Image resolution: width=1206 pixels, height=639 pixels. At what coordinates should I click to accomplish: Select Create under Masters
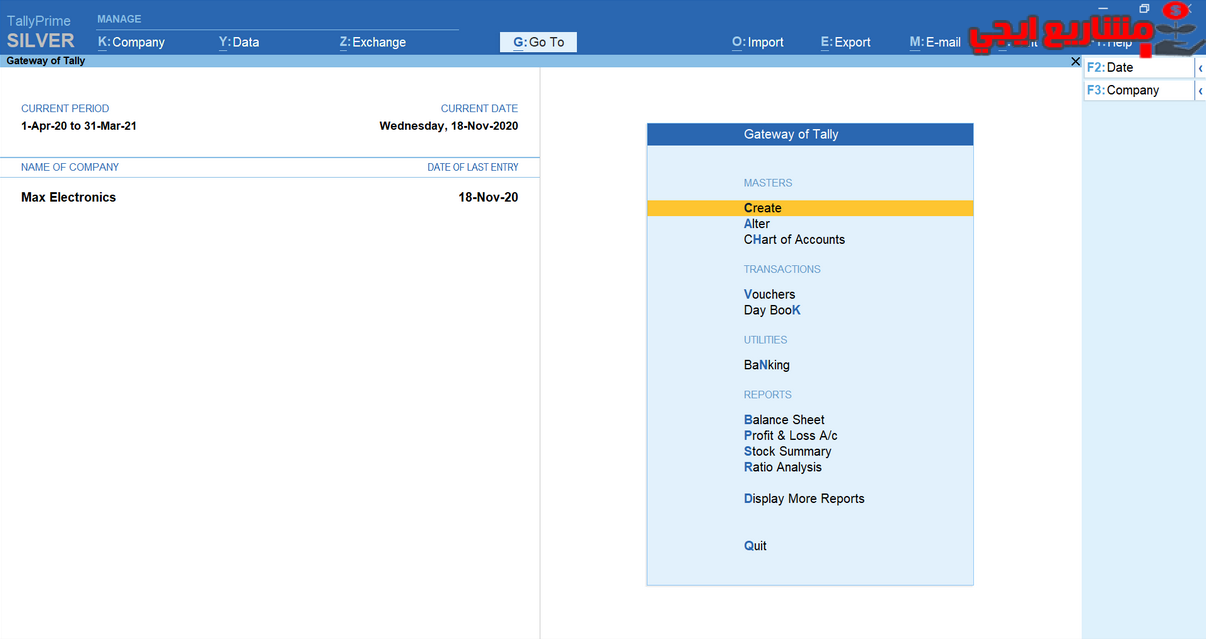coord(810,208)
